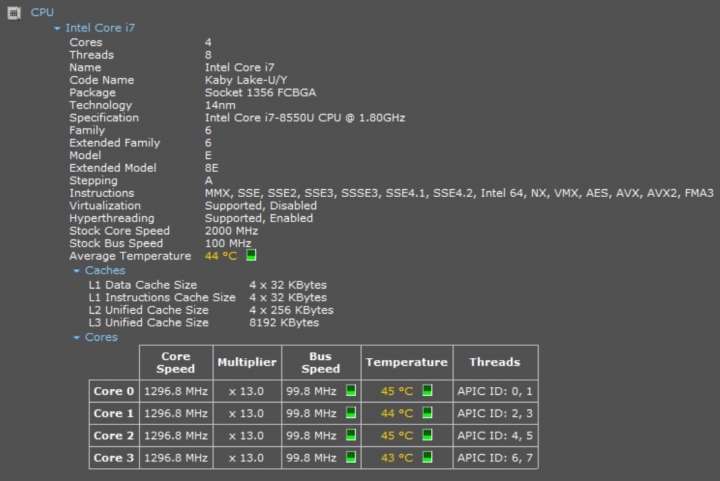Click Core 2 Temperature green indicator
Screen dimensions: 720x481
tap(427, 434)
